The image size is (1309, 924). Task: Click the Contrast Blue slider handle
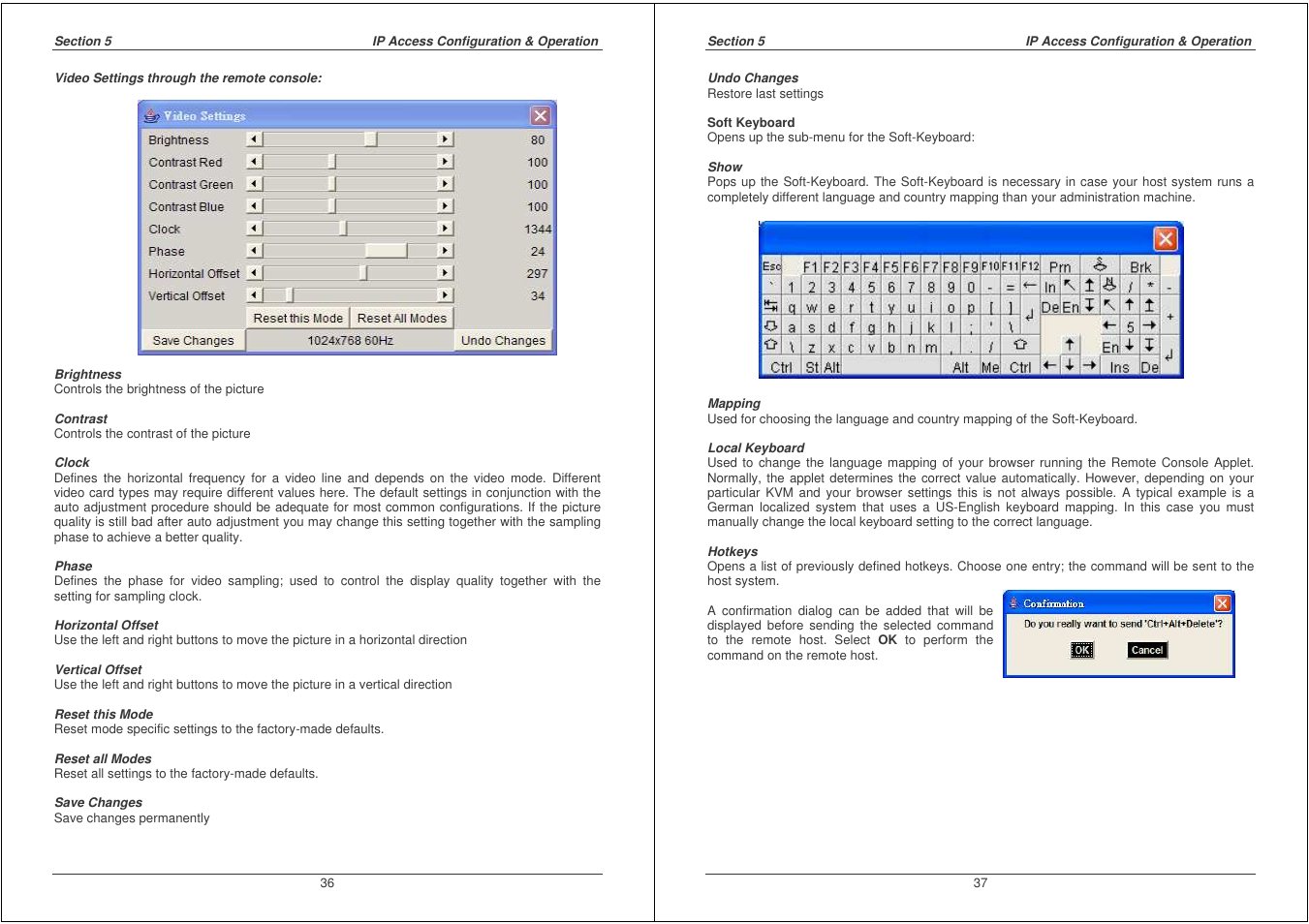click(x=331, y=206)
